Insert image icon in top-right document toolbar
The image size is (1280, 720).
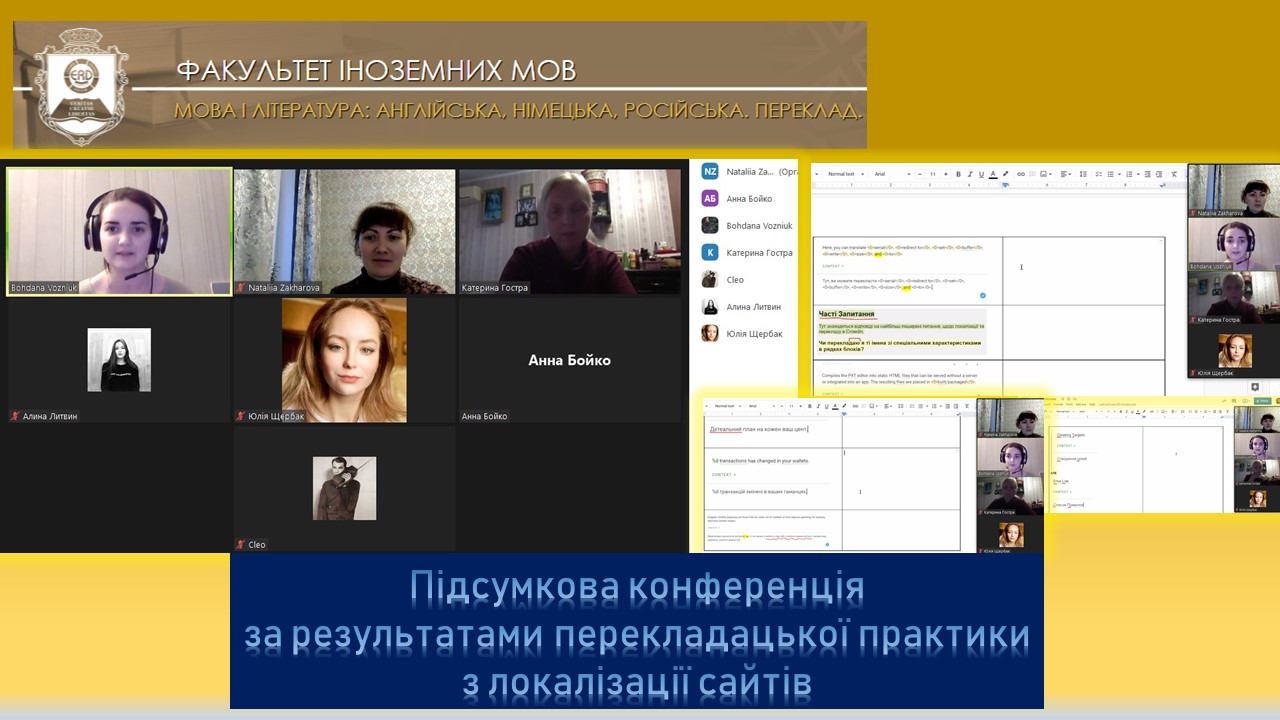coord(1045,174)
